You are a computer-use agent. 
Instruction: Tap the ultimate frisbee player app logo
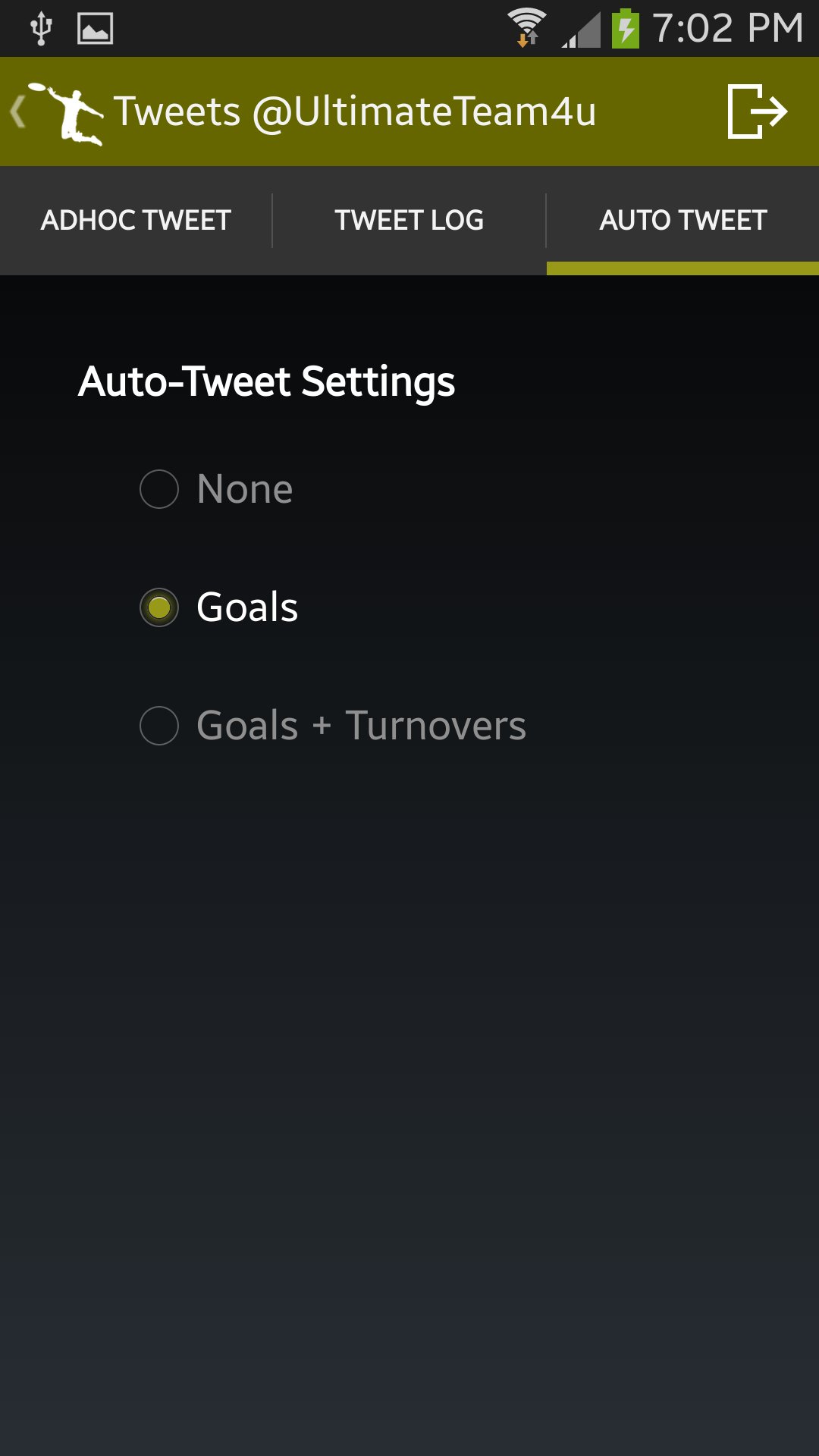click(x=67, y=113)
